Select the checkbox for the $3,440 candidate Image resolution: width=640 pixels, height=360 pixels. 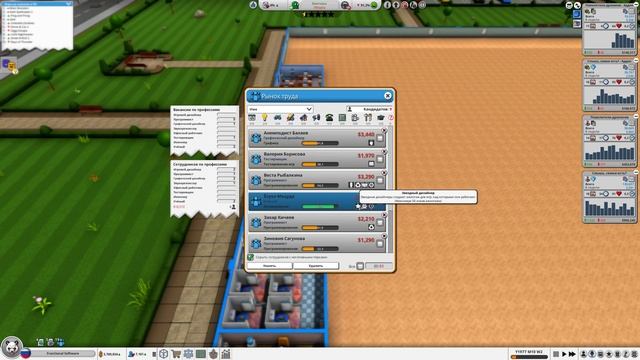[380, 138]
